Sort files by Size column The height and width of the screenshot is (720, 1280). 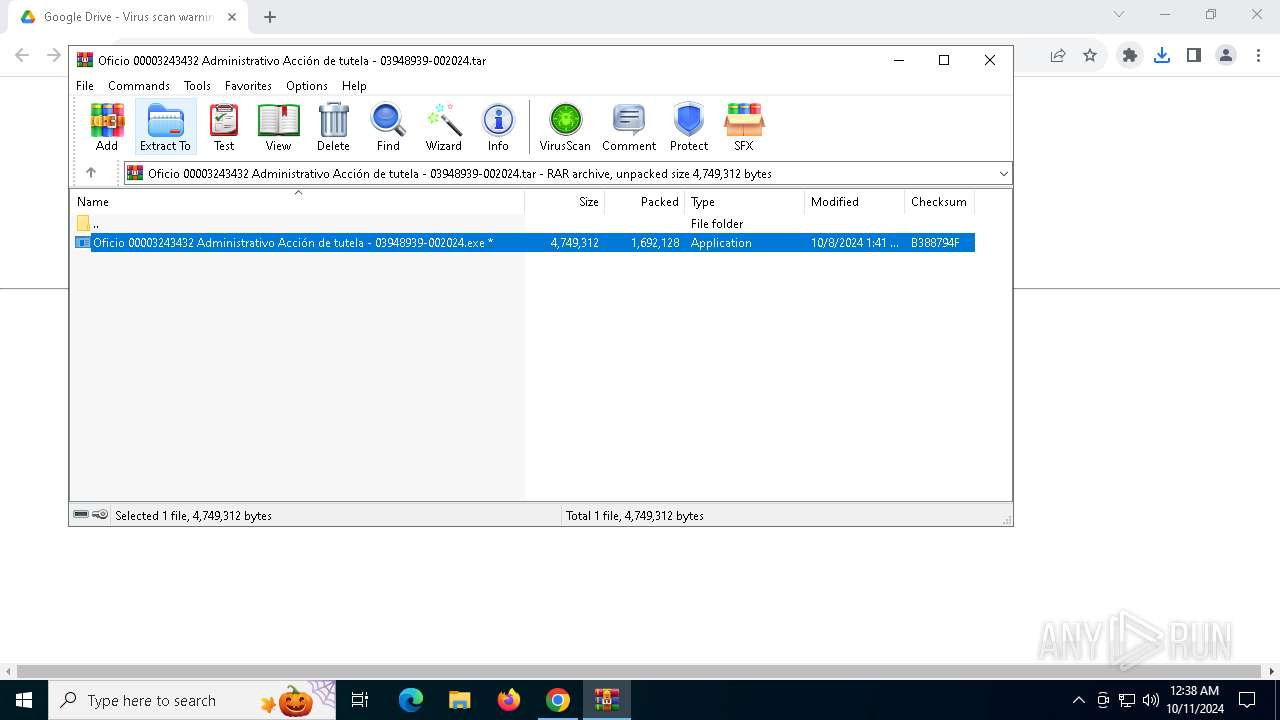pyautogui.click(x=565, y=201)
